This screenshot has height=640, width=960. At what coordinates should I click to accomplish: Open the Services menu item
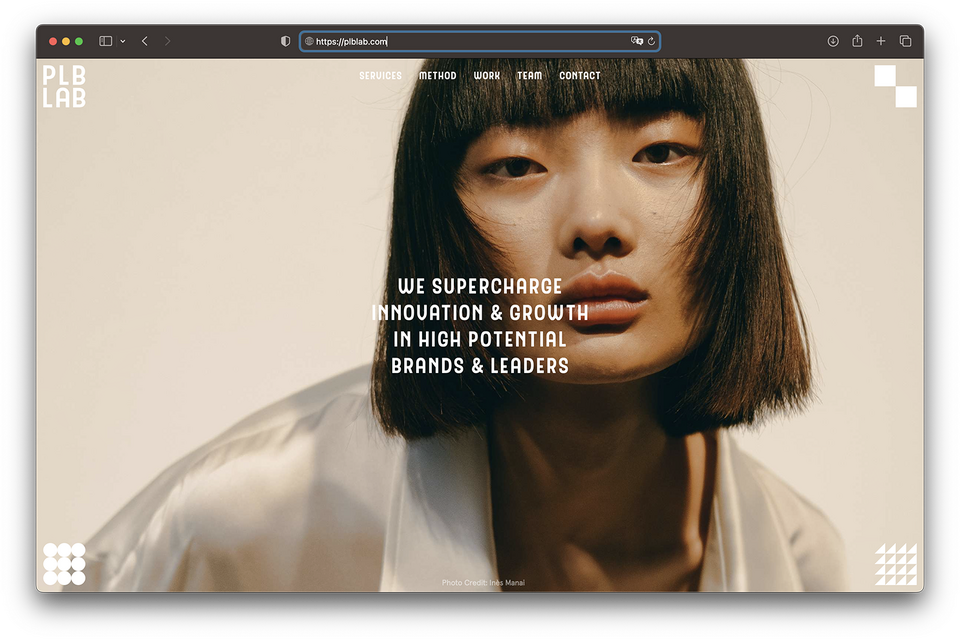tap(380, 76)
